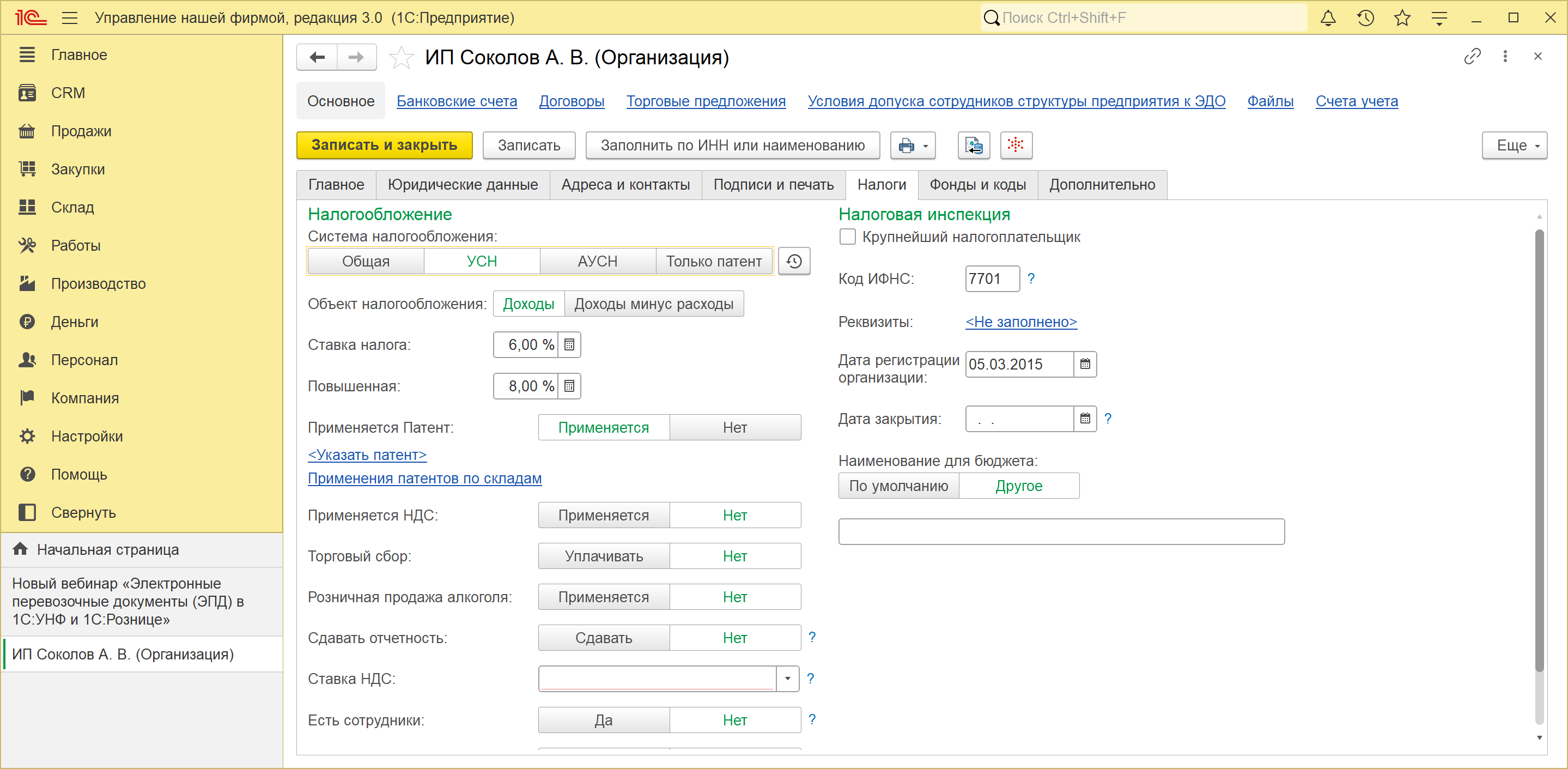Viewport: 1568px width, 769px height.
Task: Open Начальная страница in open windows panel
Action: point(142,550)
